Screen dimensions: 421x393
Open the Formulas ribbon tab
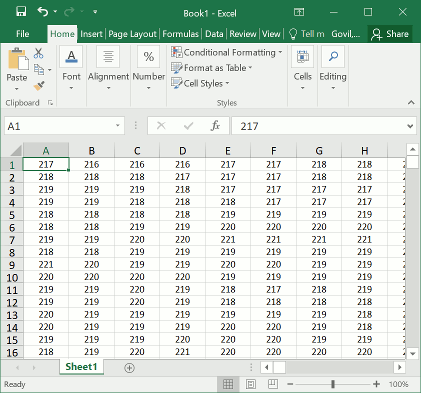coord(180,34)
